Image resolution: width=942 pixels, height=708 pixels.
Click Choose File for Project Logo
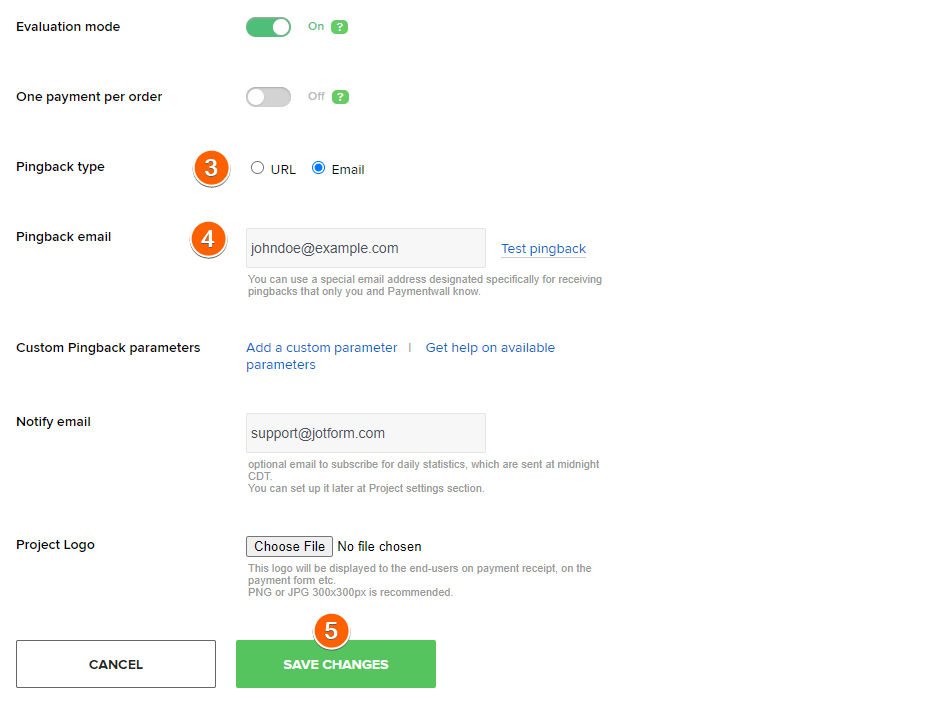pyautogui.click(x=289, y=546)
